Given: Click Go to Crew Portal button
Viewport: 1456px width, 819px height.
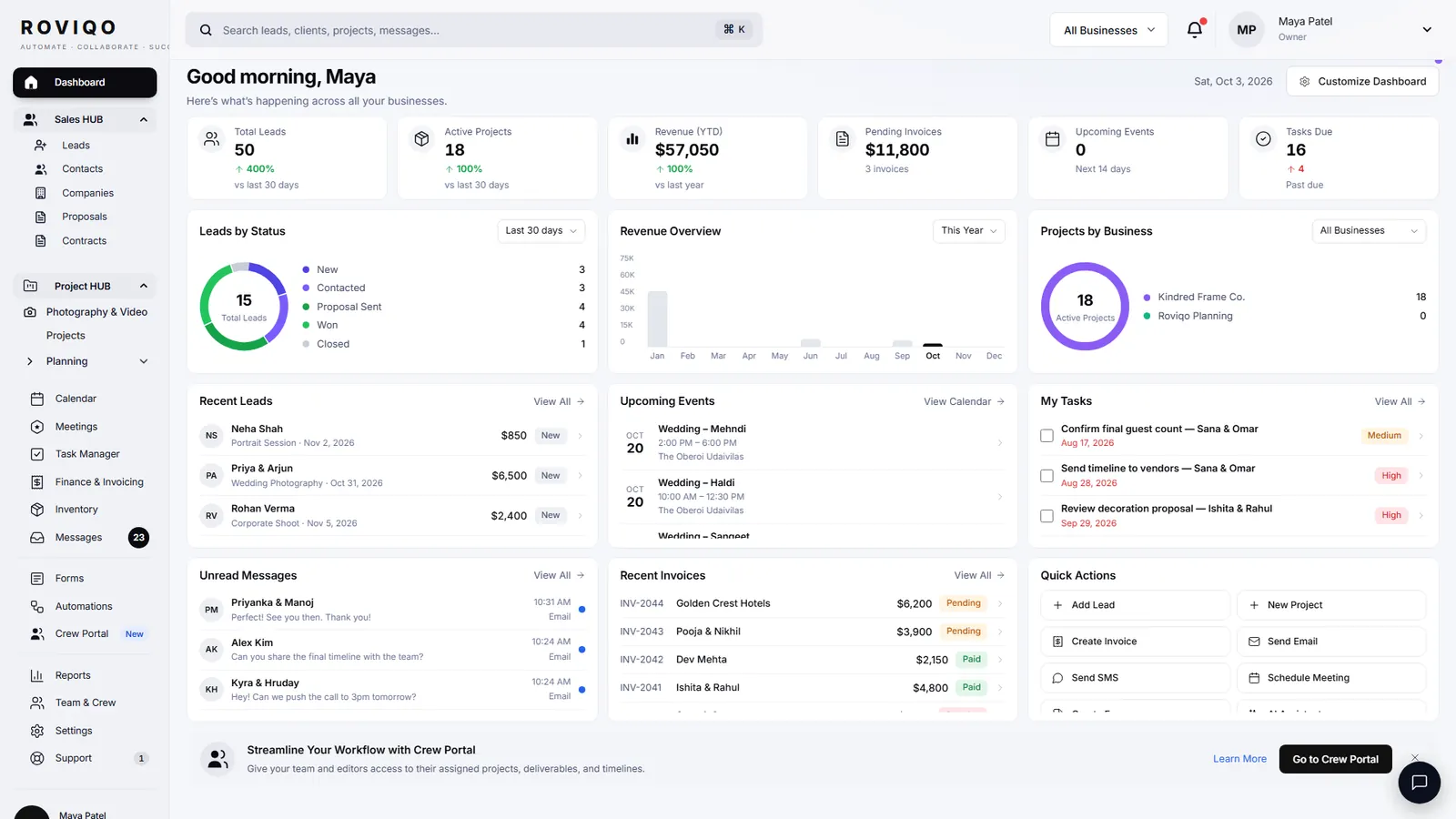Looking at the screenshot, I should pos(1335,759).
